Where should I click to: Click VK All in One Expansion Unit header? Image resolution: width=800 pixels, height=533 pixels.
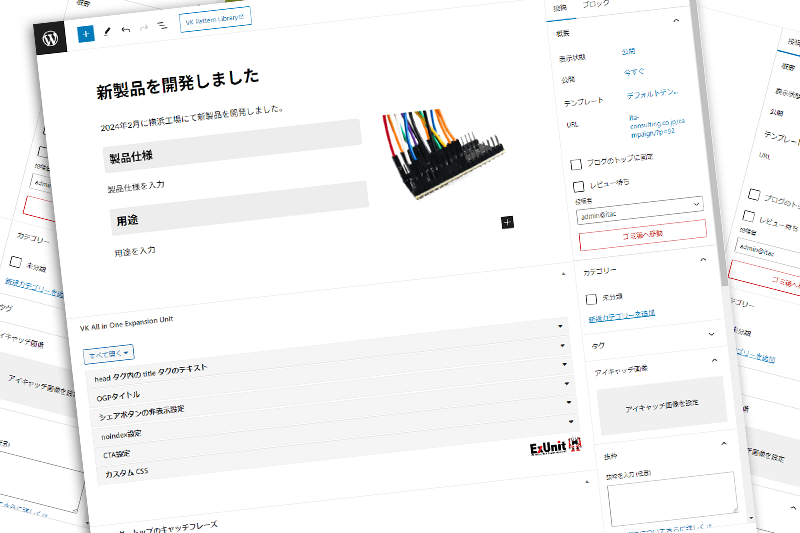(x=127, y=323)
